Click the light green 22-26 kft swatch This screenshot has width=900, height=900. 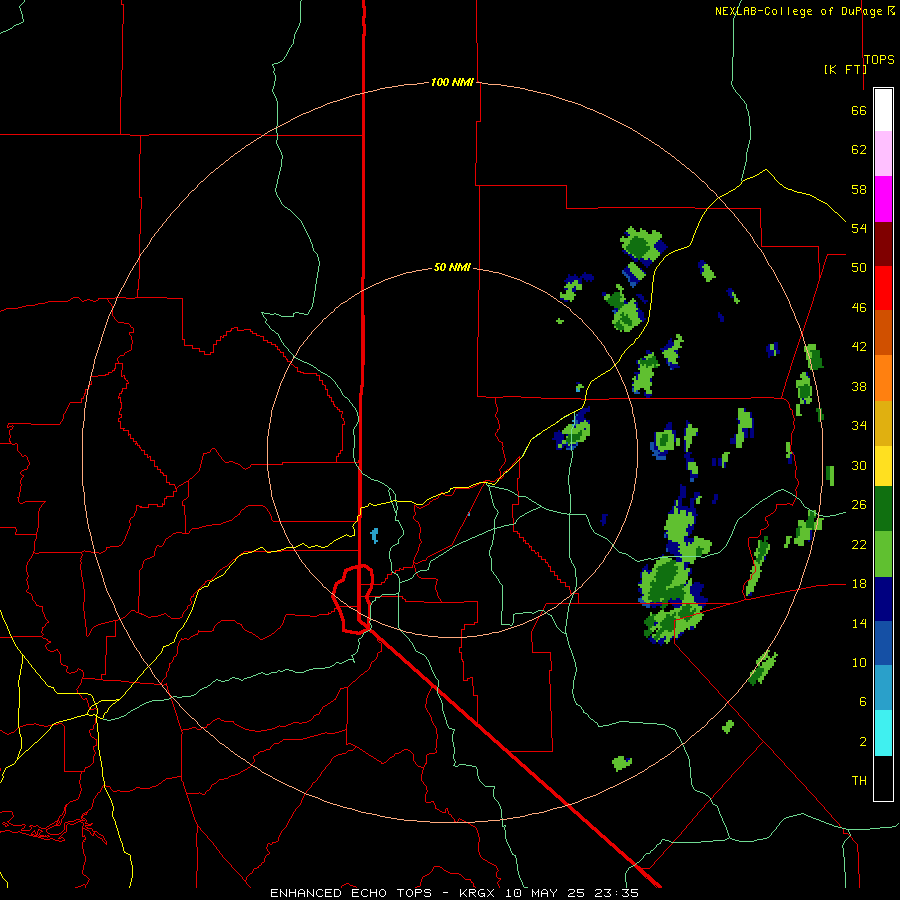point(883,554)
